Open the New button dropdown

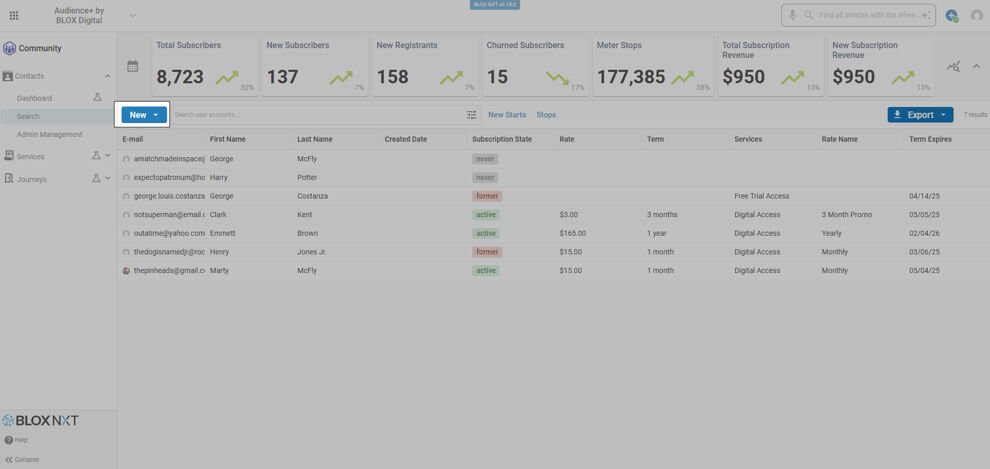pos(144,115)
